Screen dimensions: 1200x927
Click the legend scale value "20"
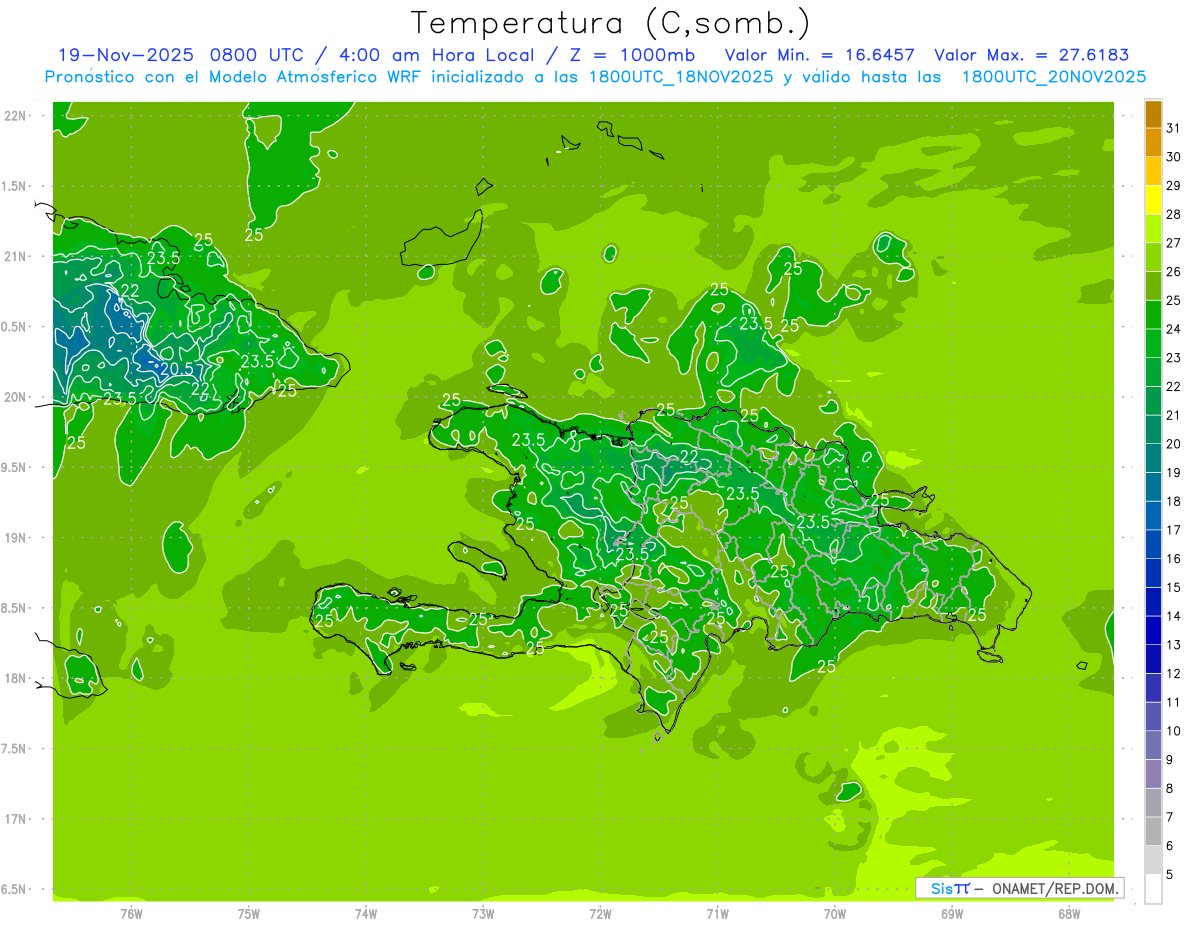(1174, 444)
